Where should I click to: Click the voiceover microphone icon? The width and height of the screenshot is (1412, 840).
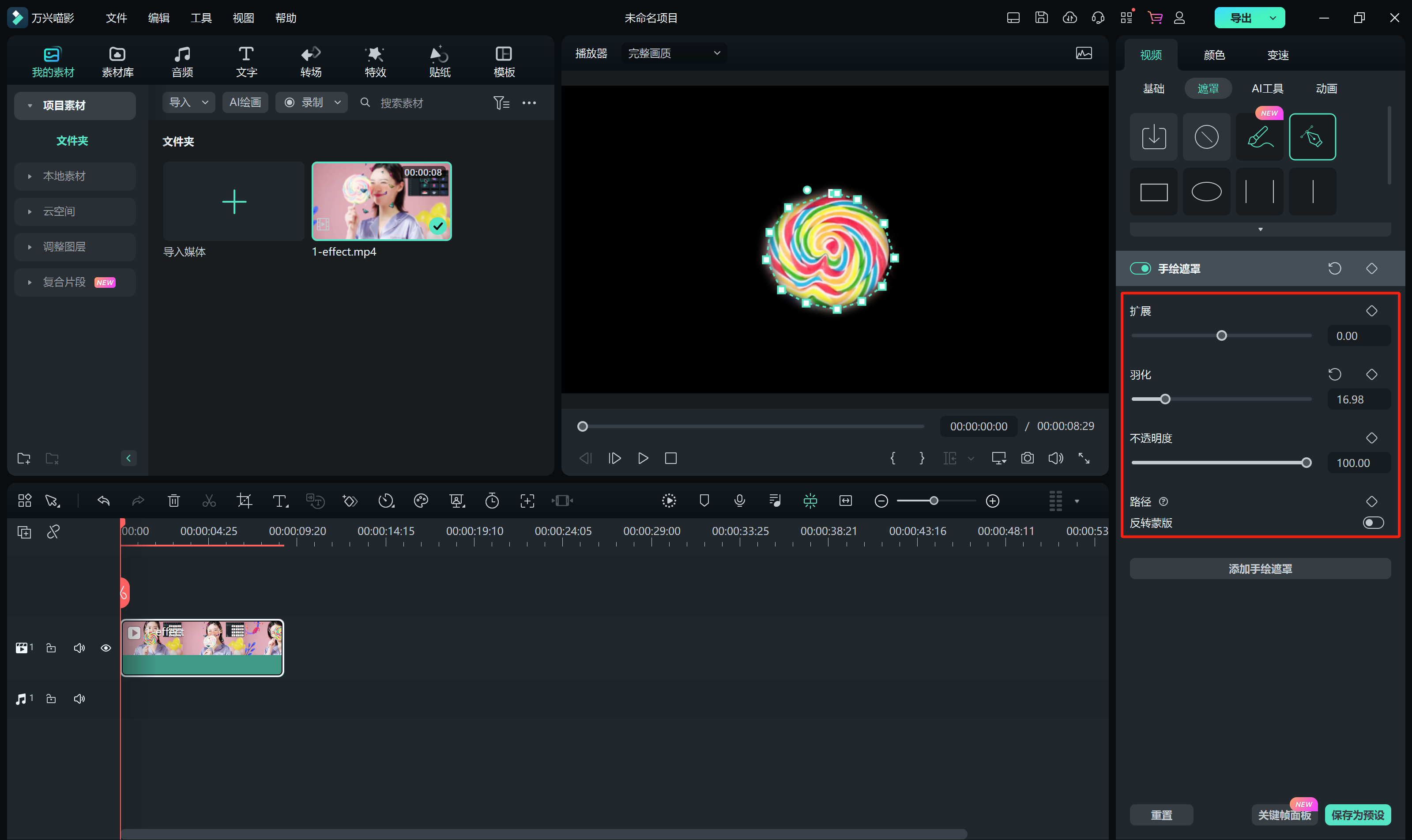pyautogui.click(x=739, y=501)
